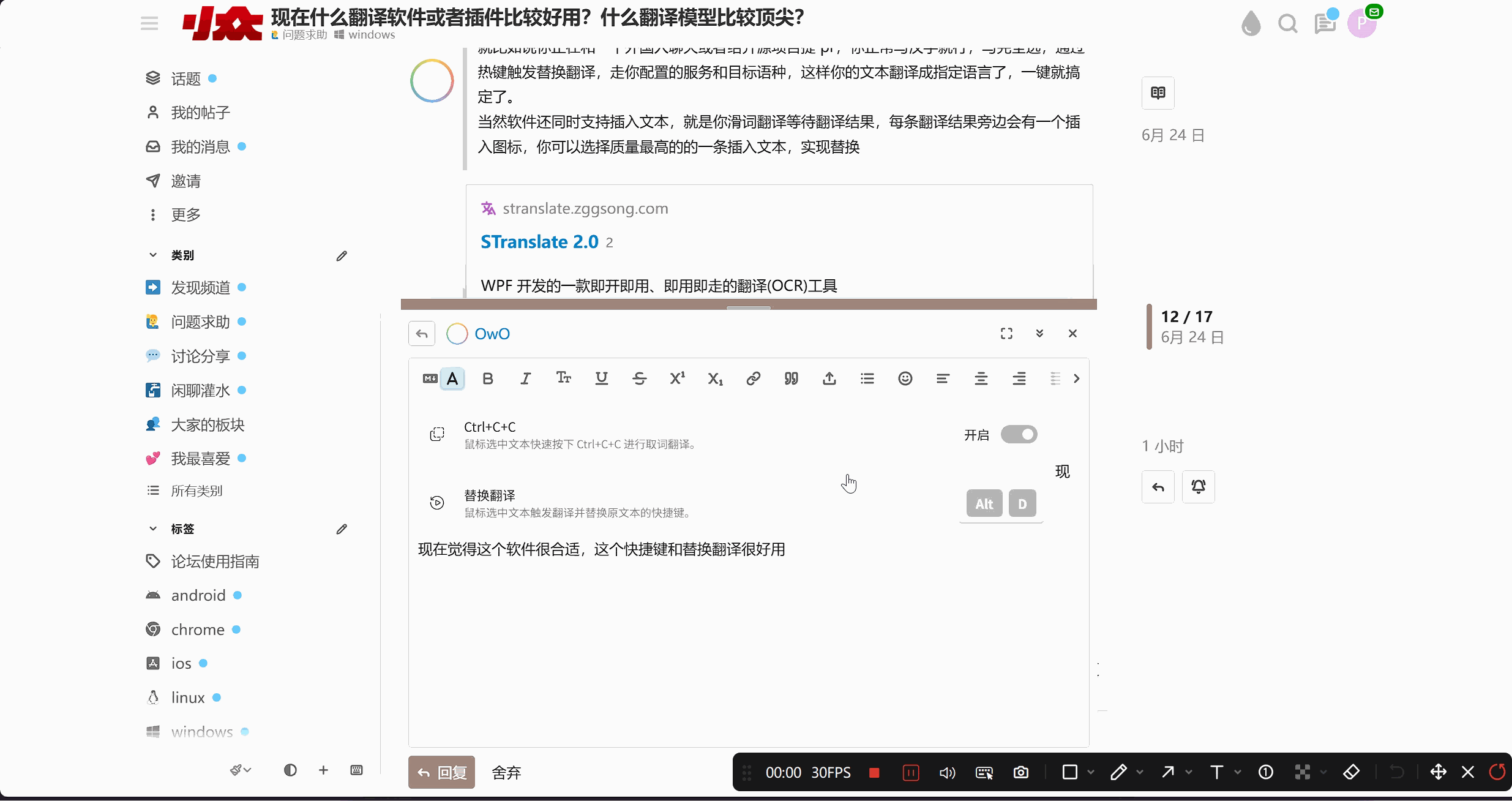Show more editor toolbar options arrow
Viewport: 1512px width, 801px height.
point(1076,378)
